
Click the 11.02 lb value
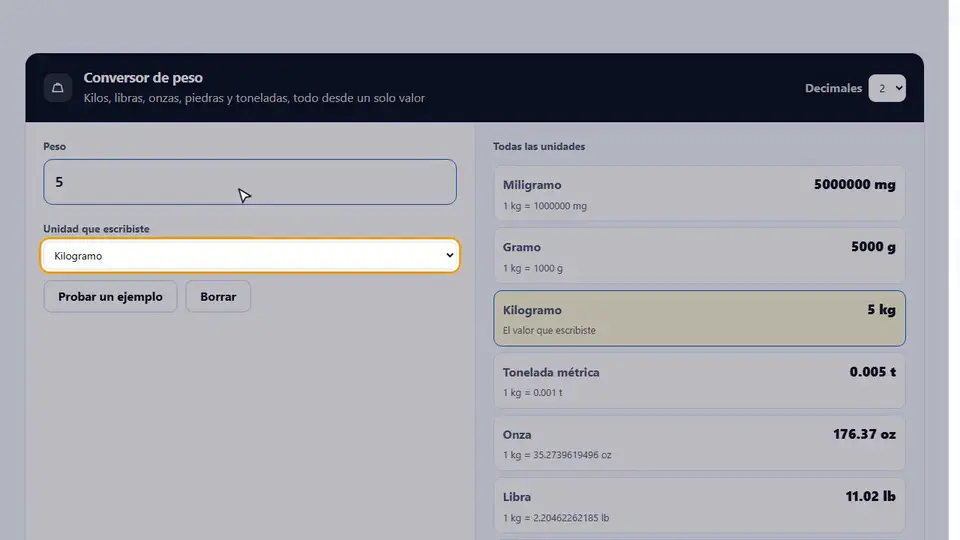[x=871, y=497]
